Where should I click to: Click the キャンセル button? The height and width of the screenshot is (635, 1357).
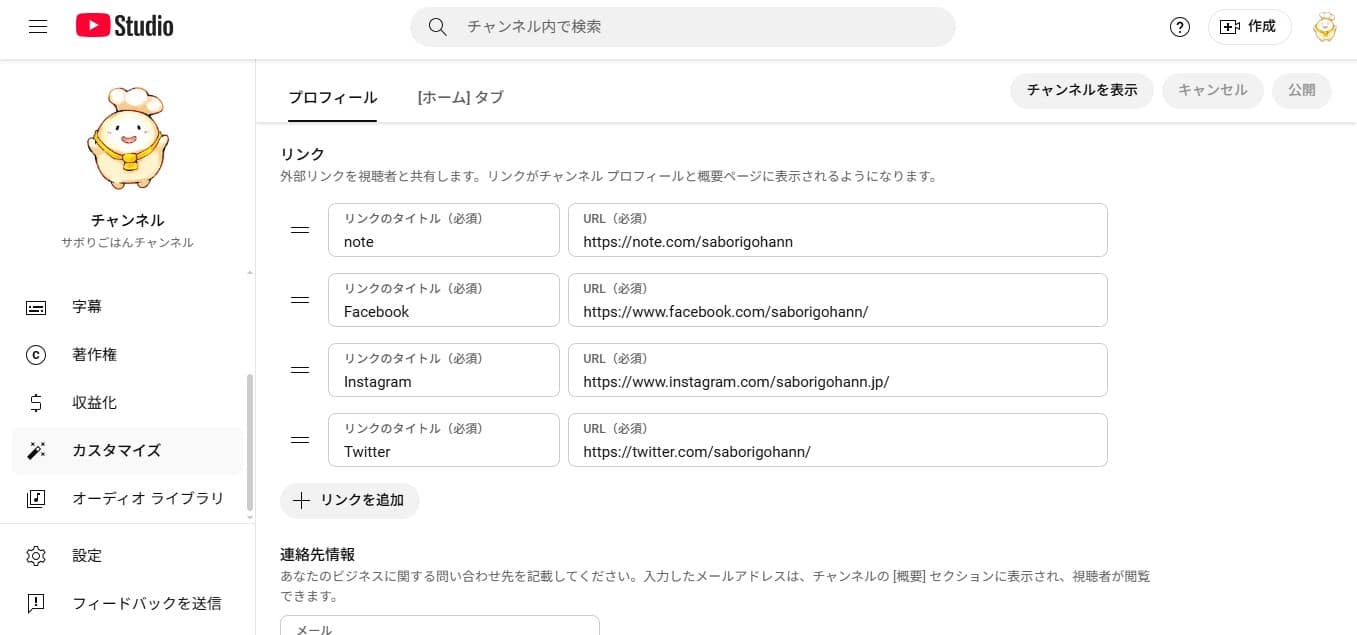pyautogui.click(x=1213, y=90)
